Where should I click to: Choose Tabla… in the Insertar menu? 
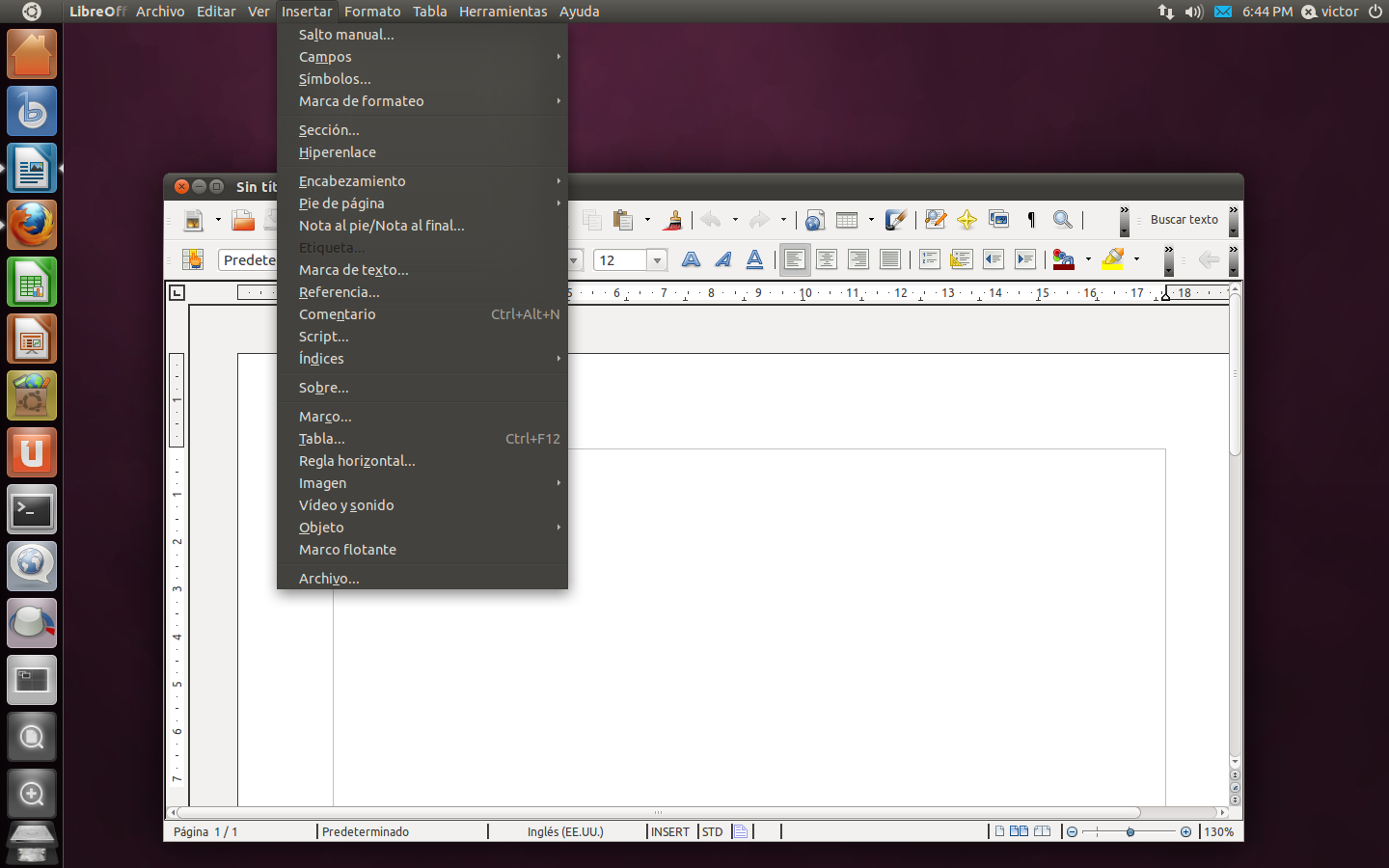click(422, 439)
